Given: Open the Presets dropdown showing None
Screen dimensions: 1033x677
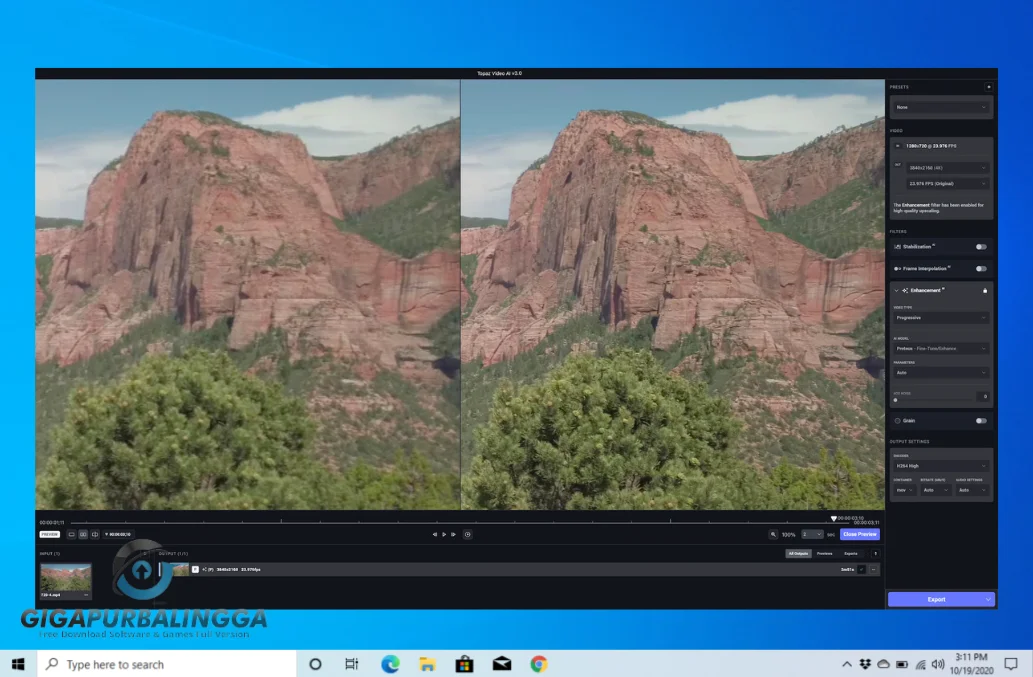Looking at the screenshot, I should (940, 107).
